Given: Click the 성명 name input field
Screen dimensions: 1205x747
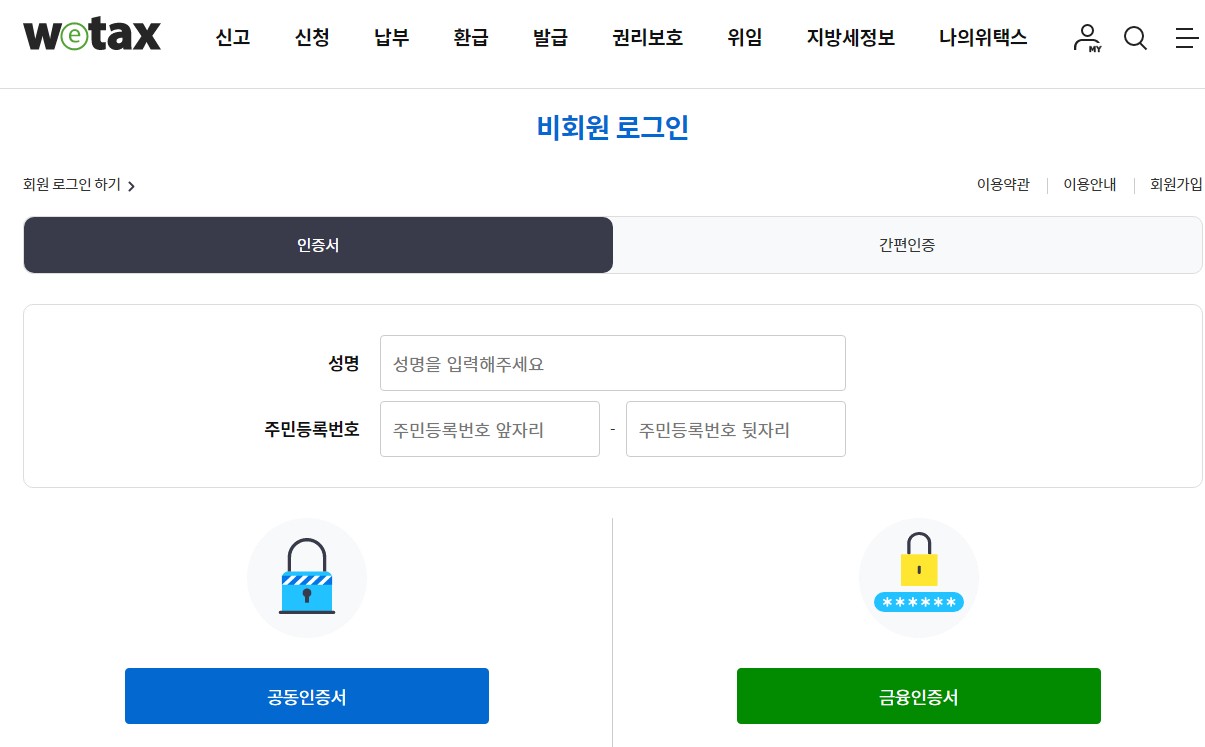Looking at the screenshot, I should (612, 363).
